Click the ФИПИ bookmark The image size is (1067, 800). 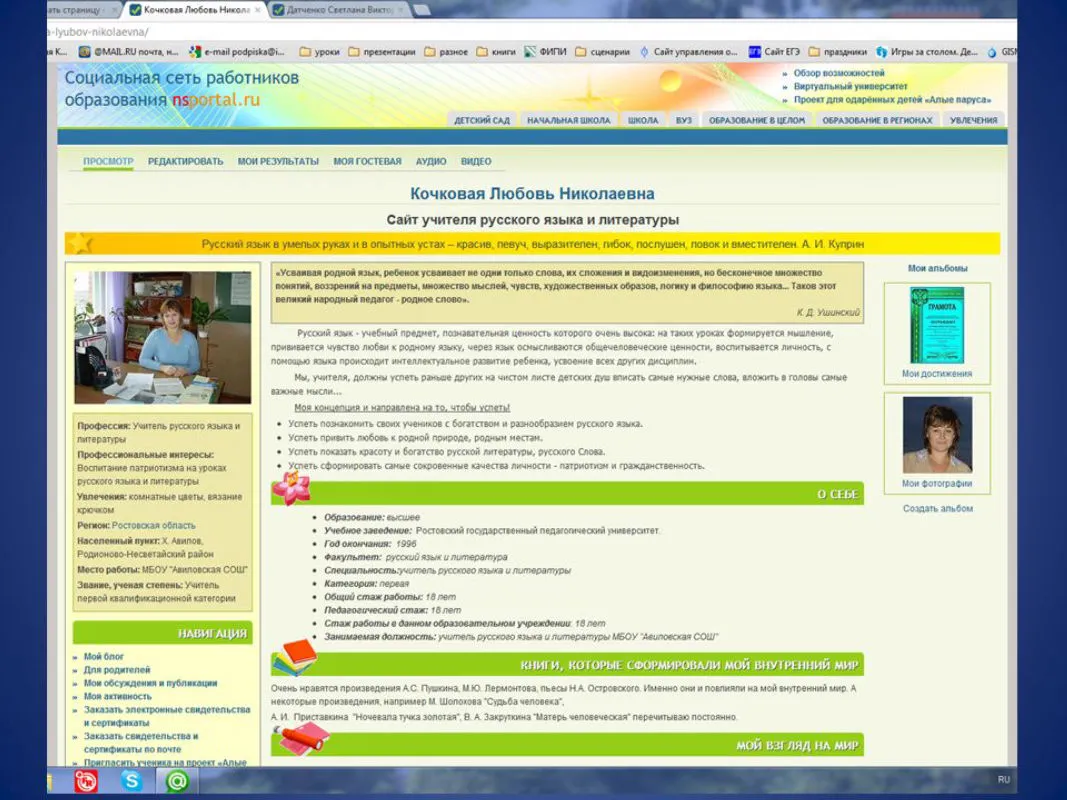point(544,52)
